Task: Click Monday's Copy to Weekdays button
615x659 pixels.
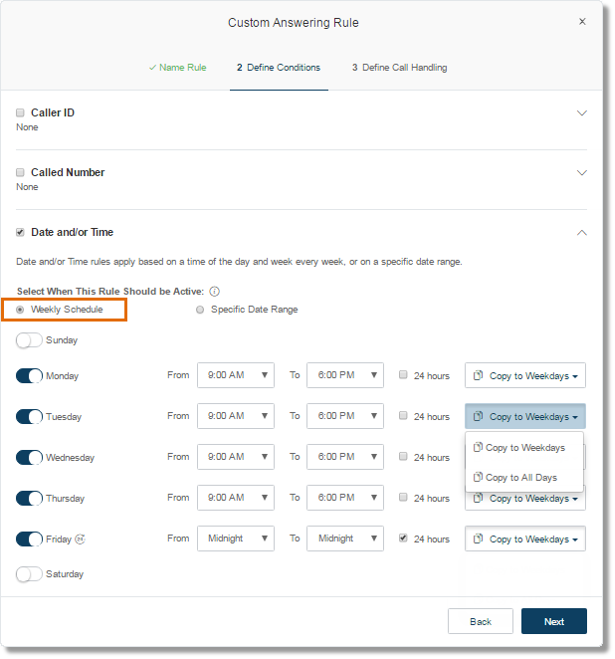Action: (525, 375)
